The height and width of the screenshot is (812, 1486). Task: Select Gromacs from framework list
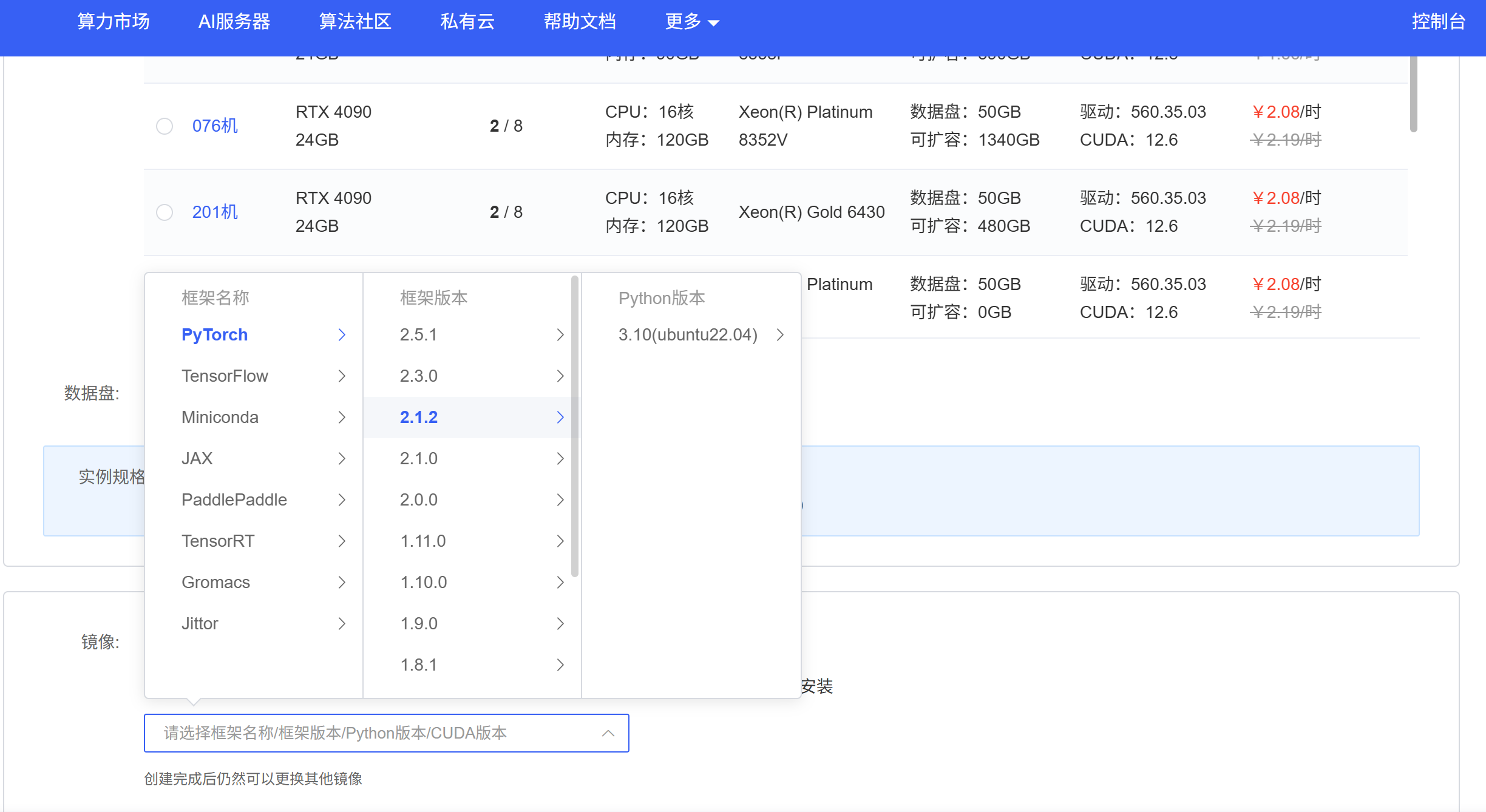216,583
